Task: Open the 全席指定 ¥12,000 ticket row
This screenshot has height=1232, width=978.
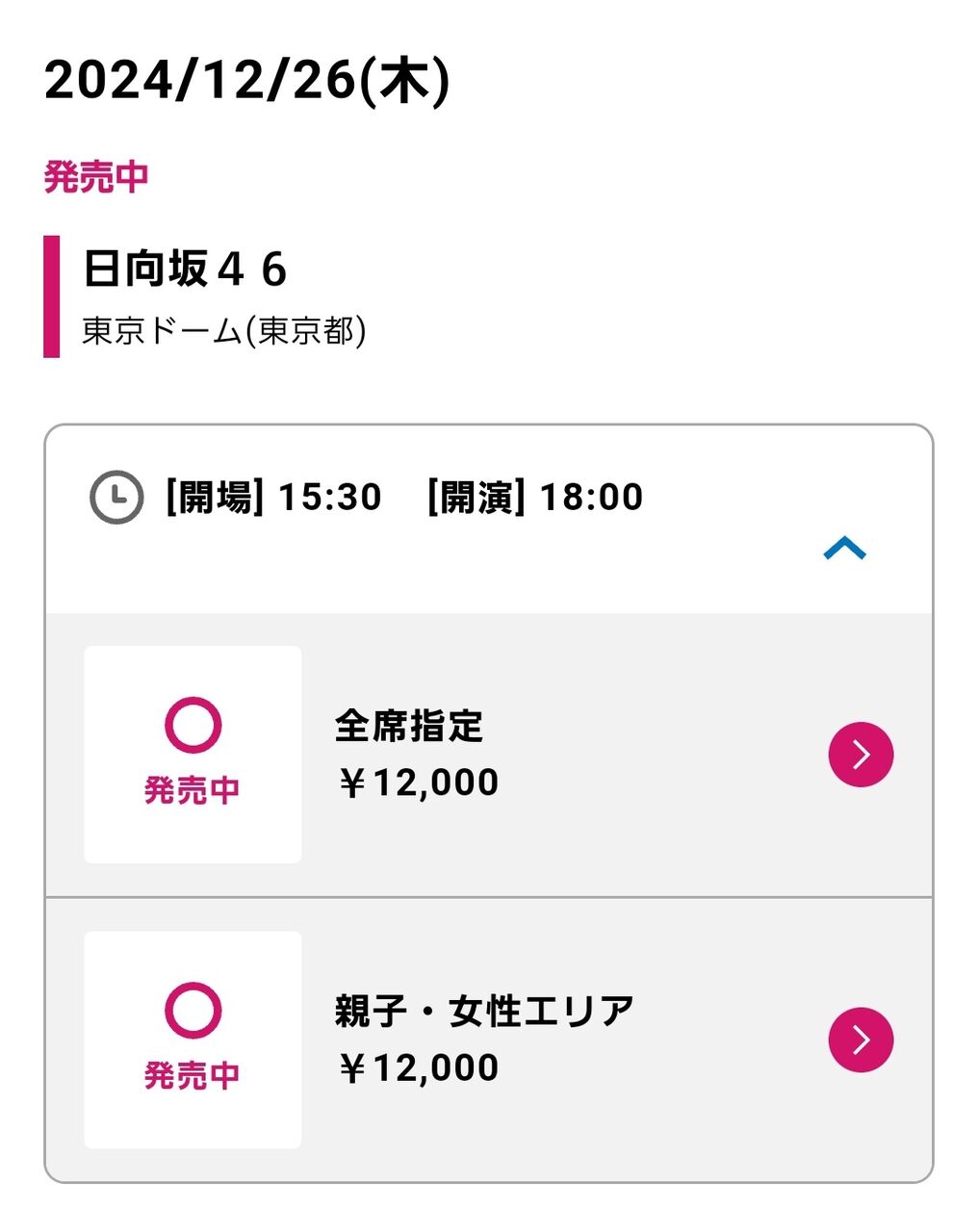Action: (x=489, y=755)
